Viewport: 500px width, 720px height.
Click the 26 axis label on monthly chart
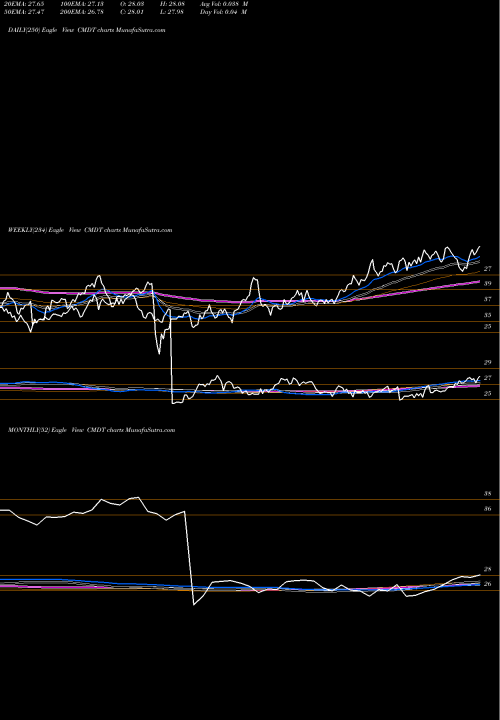pyautogui.click(x=488, y=584)
